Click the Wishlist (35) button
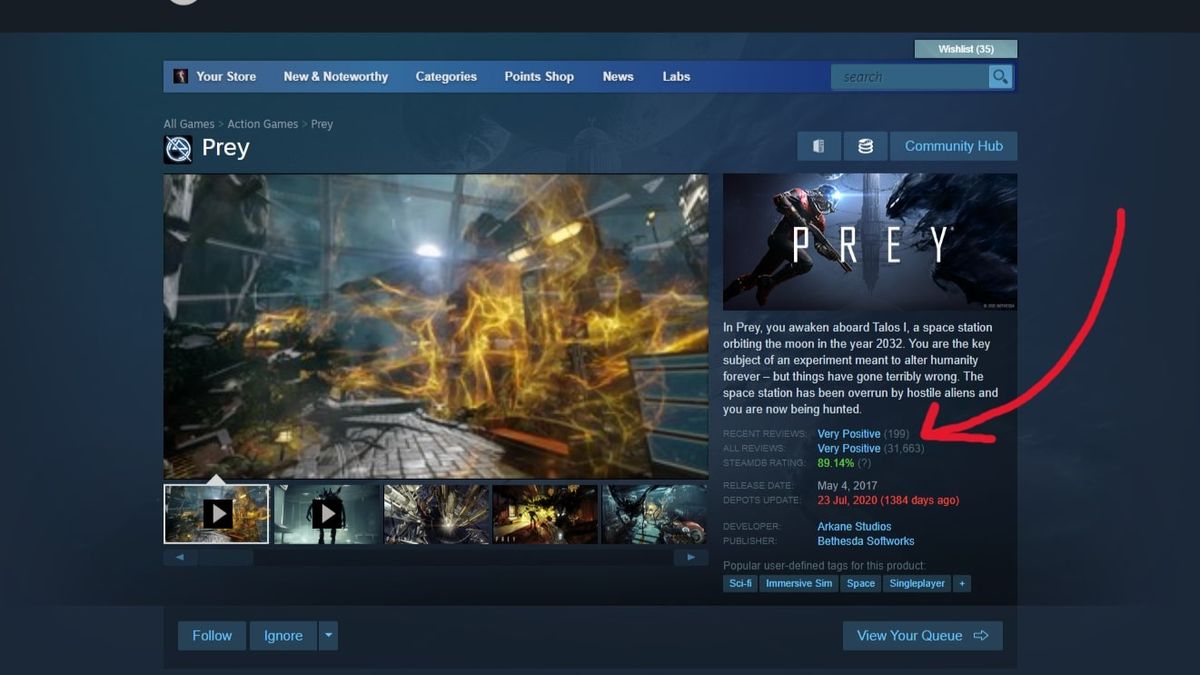The height and width of the screenshot is (675, 1200). [965, 49]
